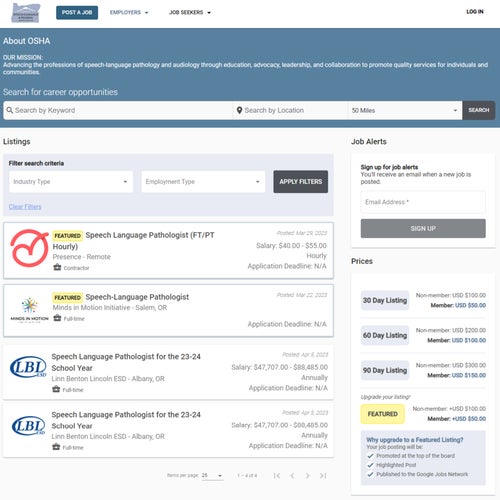Open the Speech Language Pathologist (FT/PT Hourly) listing
The width and height of the screenshot is (500, 500).
[133, 241]
